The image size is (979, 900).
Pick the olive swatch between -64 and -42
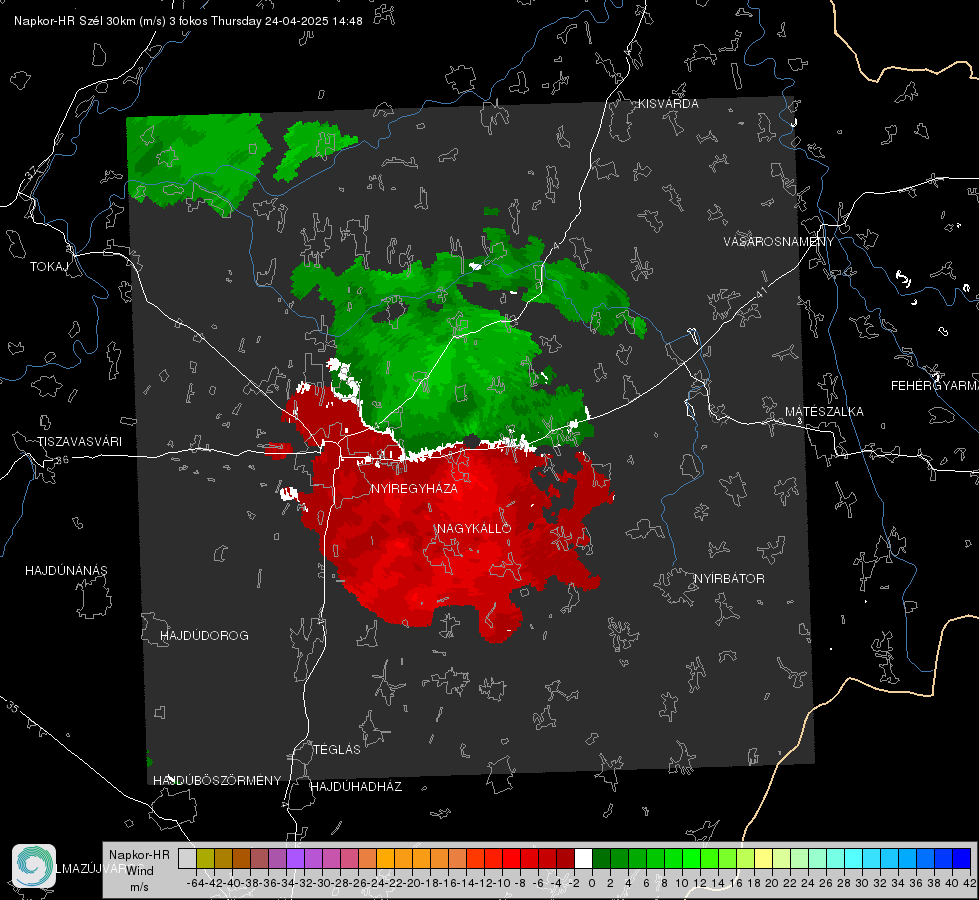click(205, 858)
